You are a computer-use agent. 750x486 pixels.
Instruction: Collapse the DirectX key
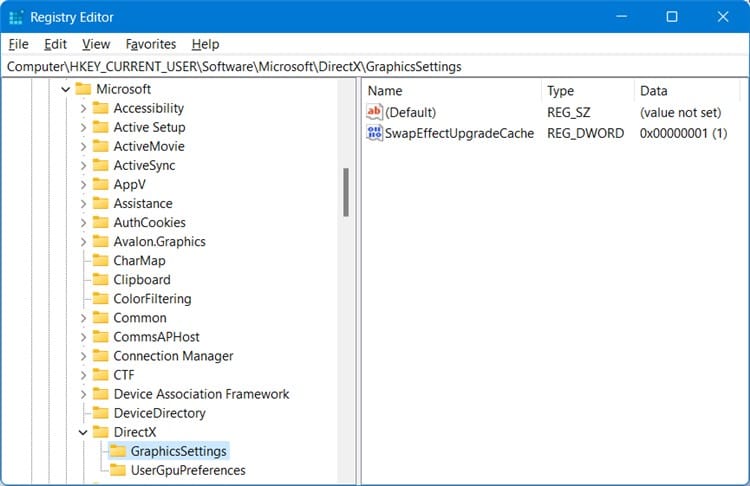[x=83, y=432]
